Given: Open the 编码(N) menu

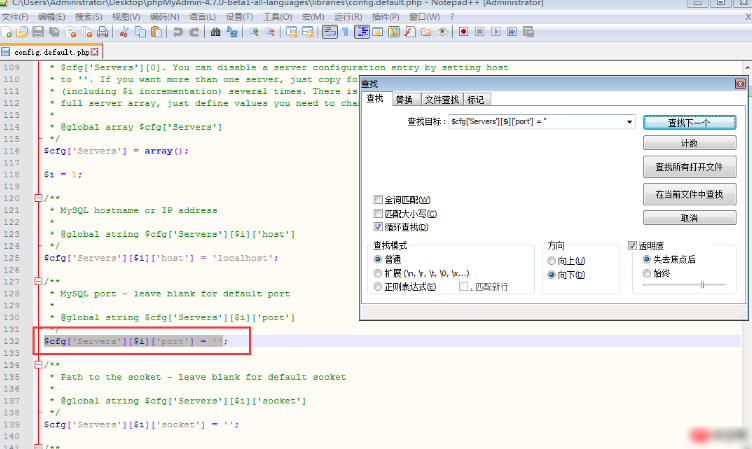Looking at the screenshot, I should pyautogui.click(x=164, y=17).
